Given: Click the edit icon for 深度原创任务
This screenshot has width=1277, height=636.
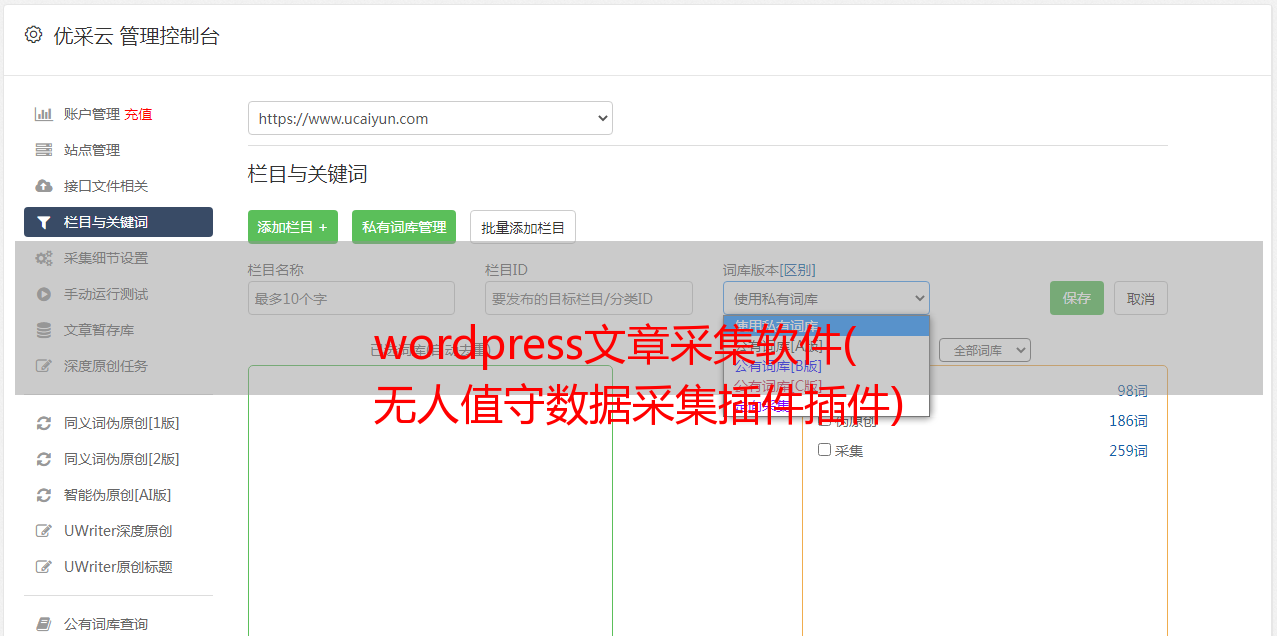Looking at the screenshot, I should coord(44,366).
